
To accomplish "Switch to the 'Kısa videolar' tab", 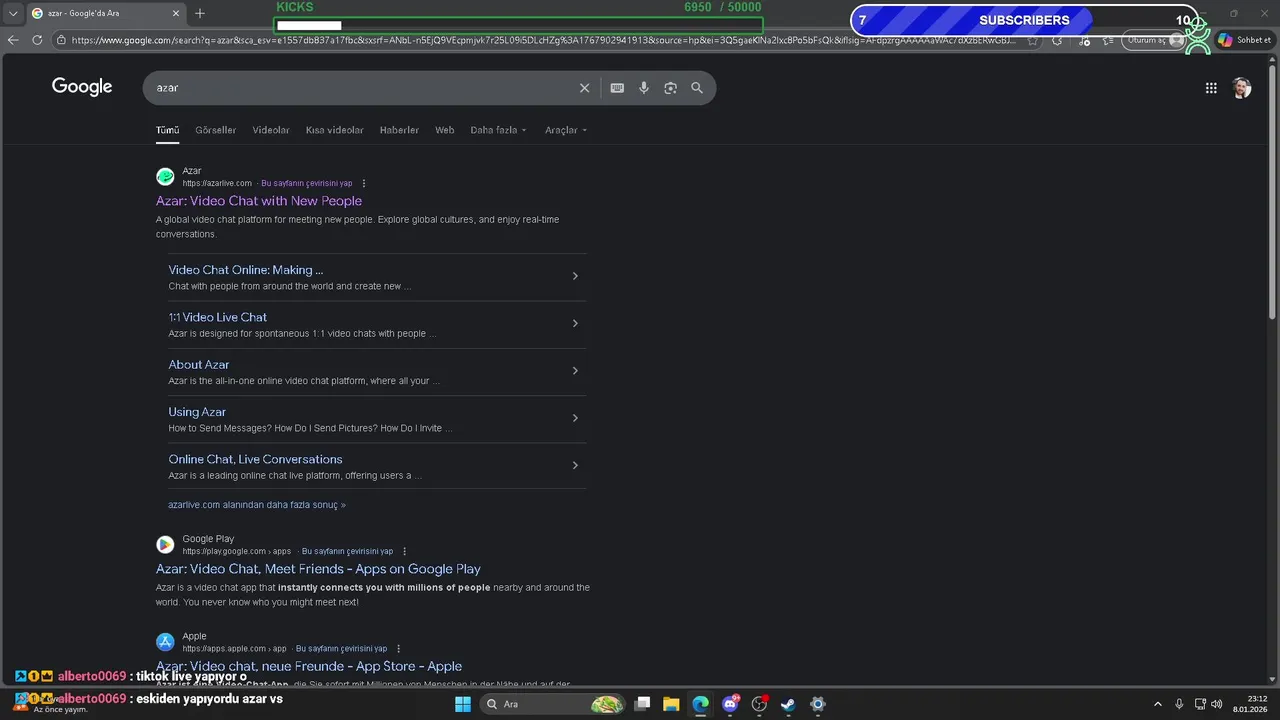I will coord(334,130).
